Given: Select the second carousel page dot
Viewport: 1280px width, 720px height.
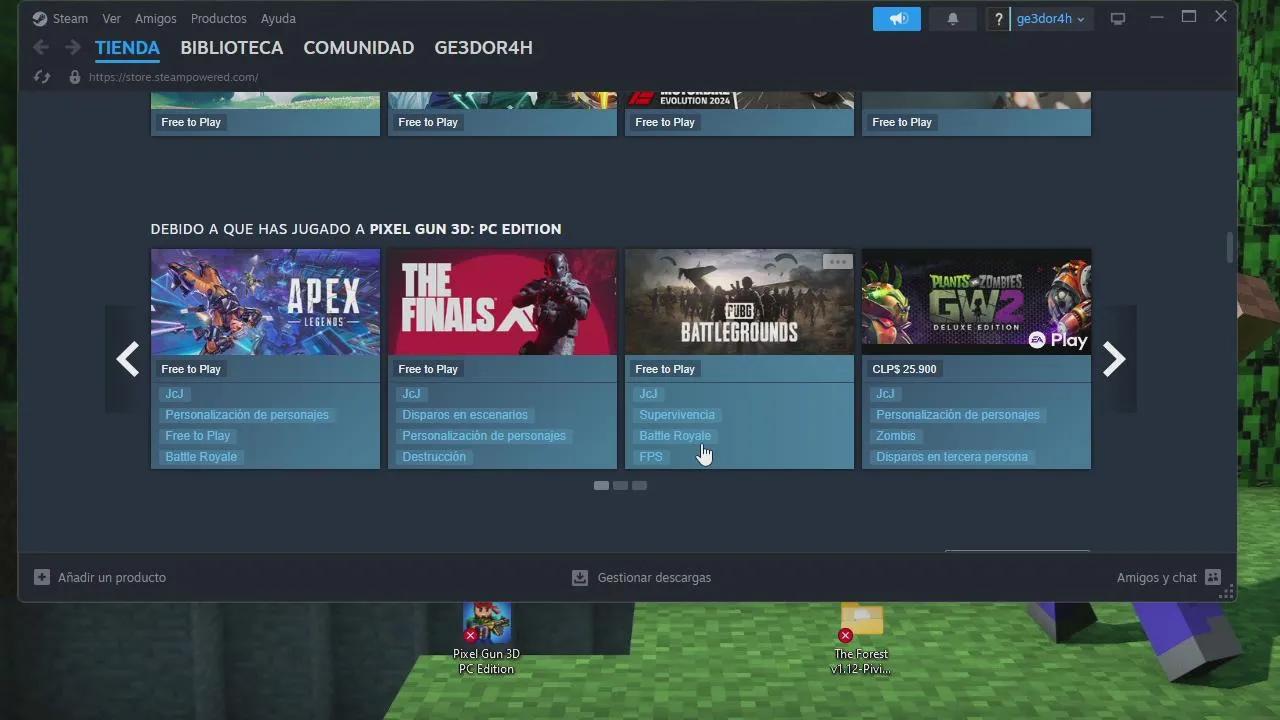Looking at the screenshot, I should 620,485.
